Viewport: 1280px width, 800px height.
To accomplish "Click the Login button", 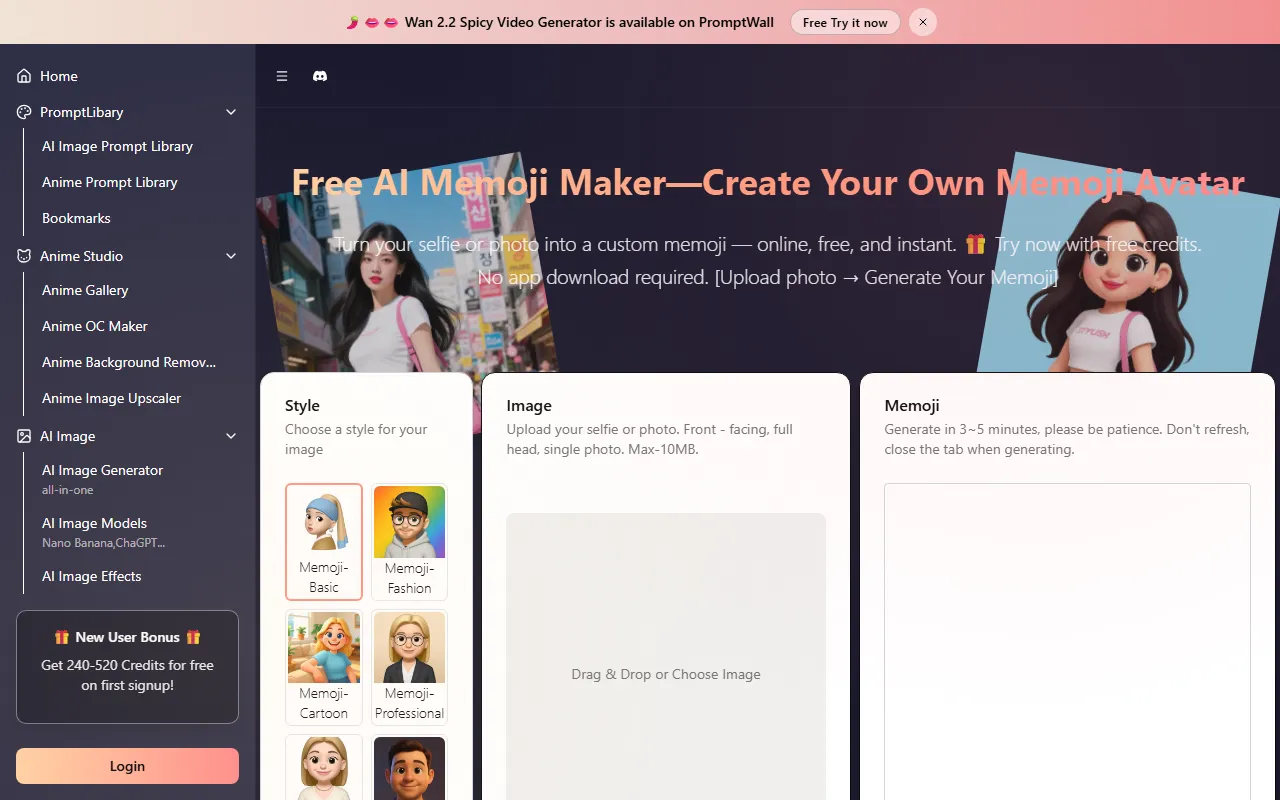I will pos(127,766).
